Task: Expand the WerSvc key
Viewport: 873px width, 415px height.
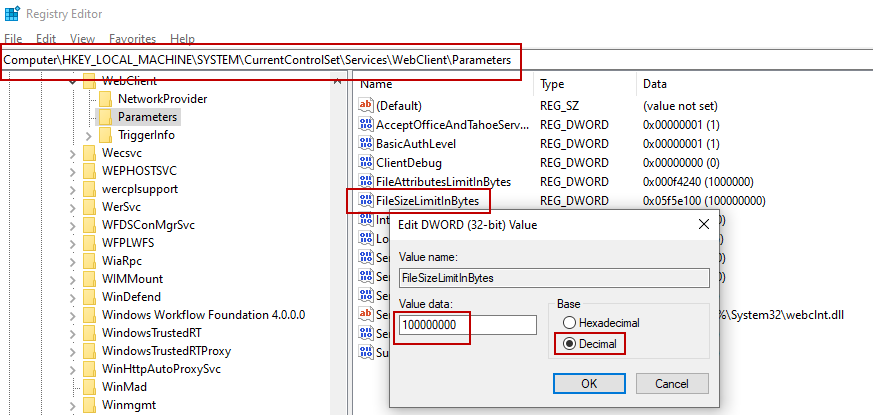Action: 73,207
